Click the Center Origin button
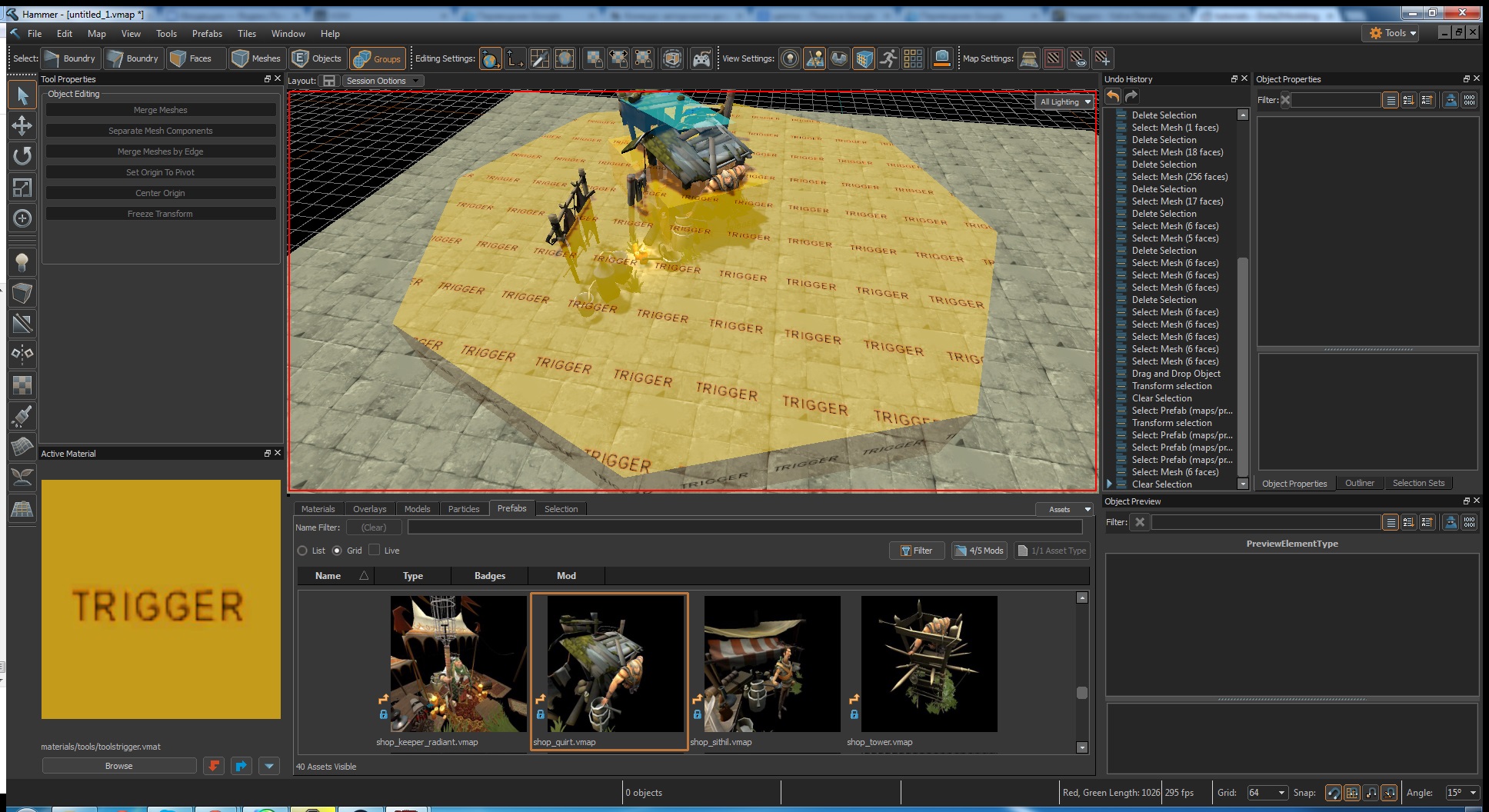 point(160,193)
